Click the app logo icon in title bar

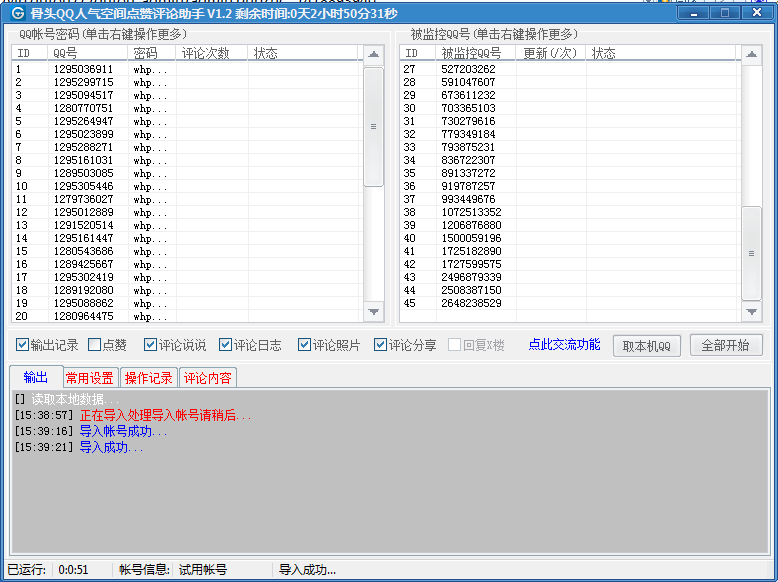[x=18, y=13]
